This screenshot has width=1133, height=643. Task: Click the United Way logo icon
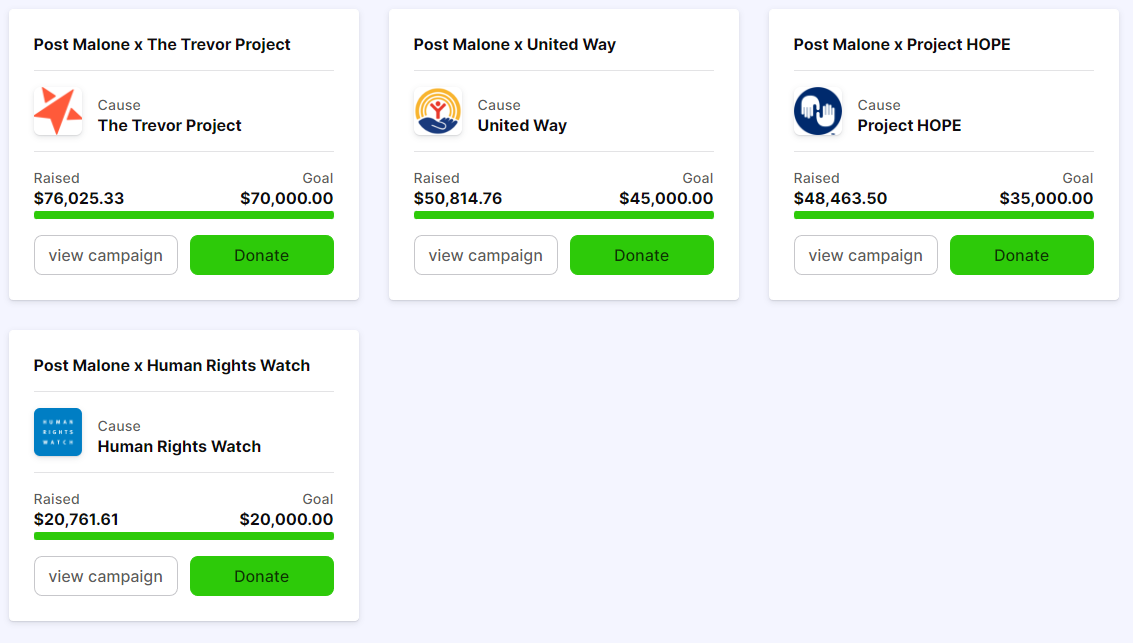coord(438,111)
